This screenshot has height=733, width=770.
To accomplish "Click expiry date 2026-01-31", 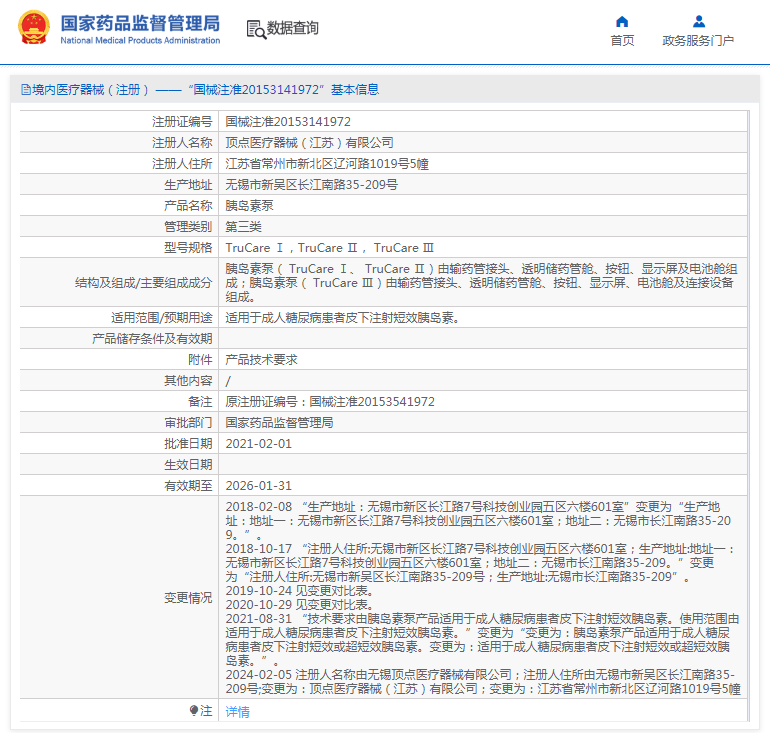I will (x=259, y=485).
